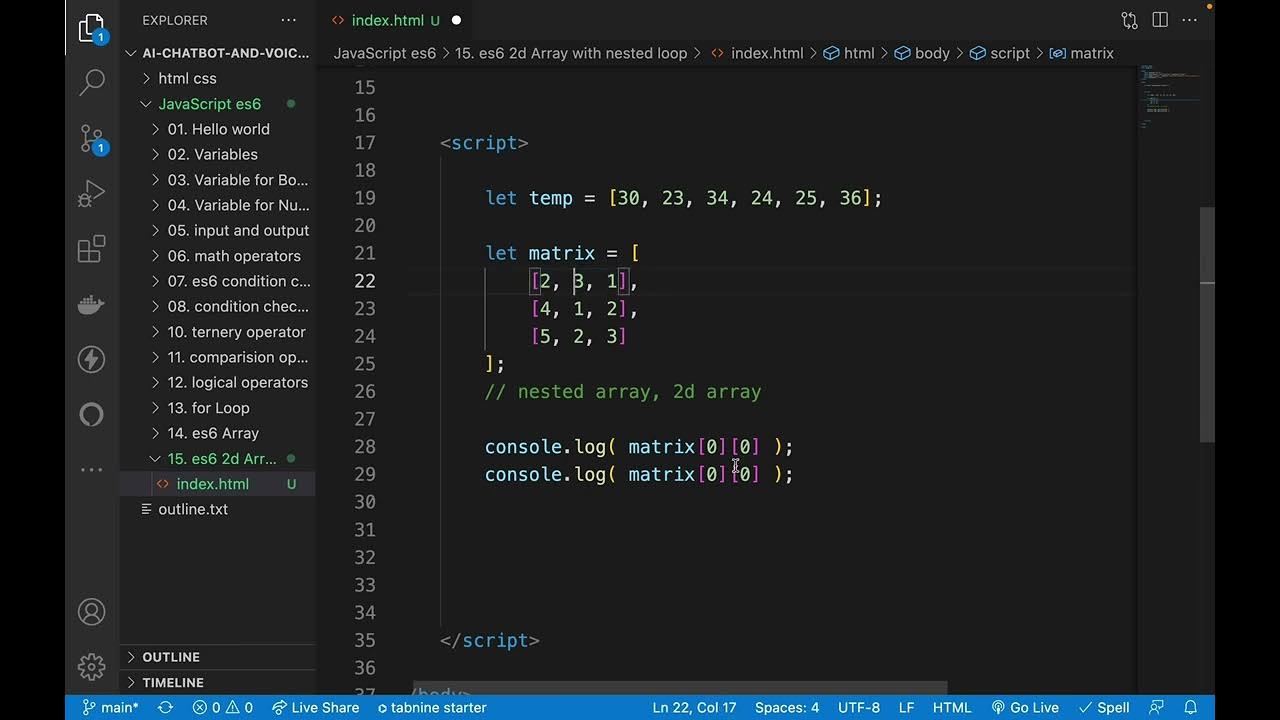Click the JavaScript es6 breadcrumb
Screen dimensions: 1280x720
point(385,53)
